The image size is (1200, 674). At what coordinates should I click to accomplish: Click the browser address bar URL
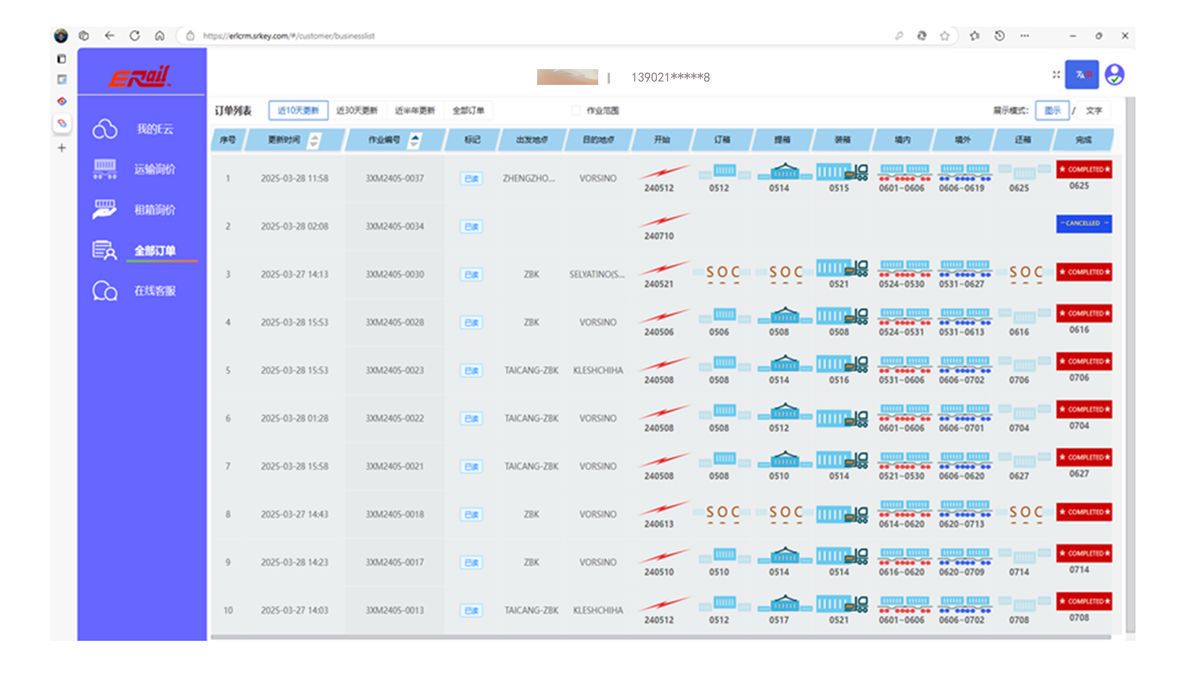coord(290,35)
